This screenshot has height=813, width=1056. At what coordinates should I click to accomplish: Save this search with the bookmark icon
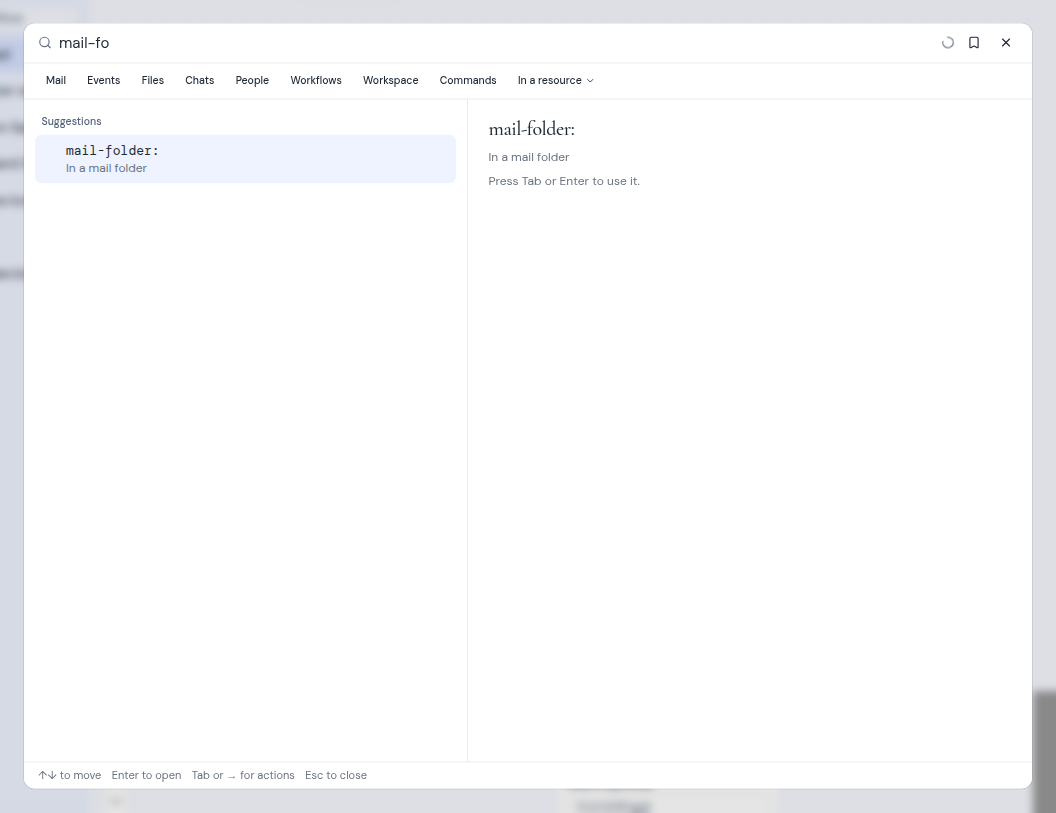(974, 43)
